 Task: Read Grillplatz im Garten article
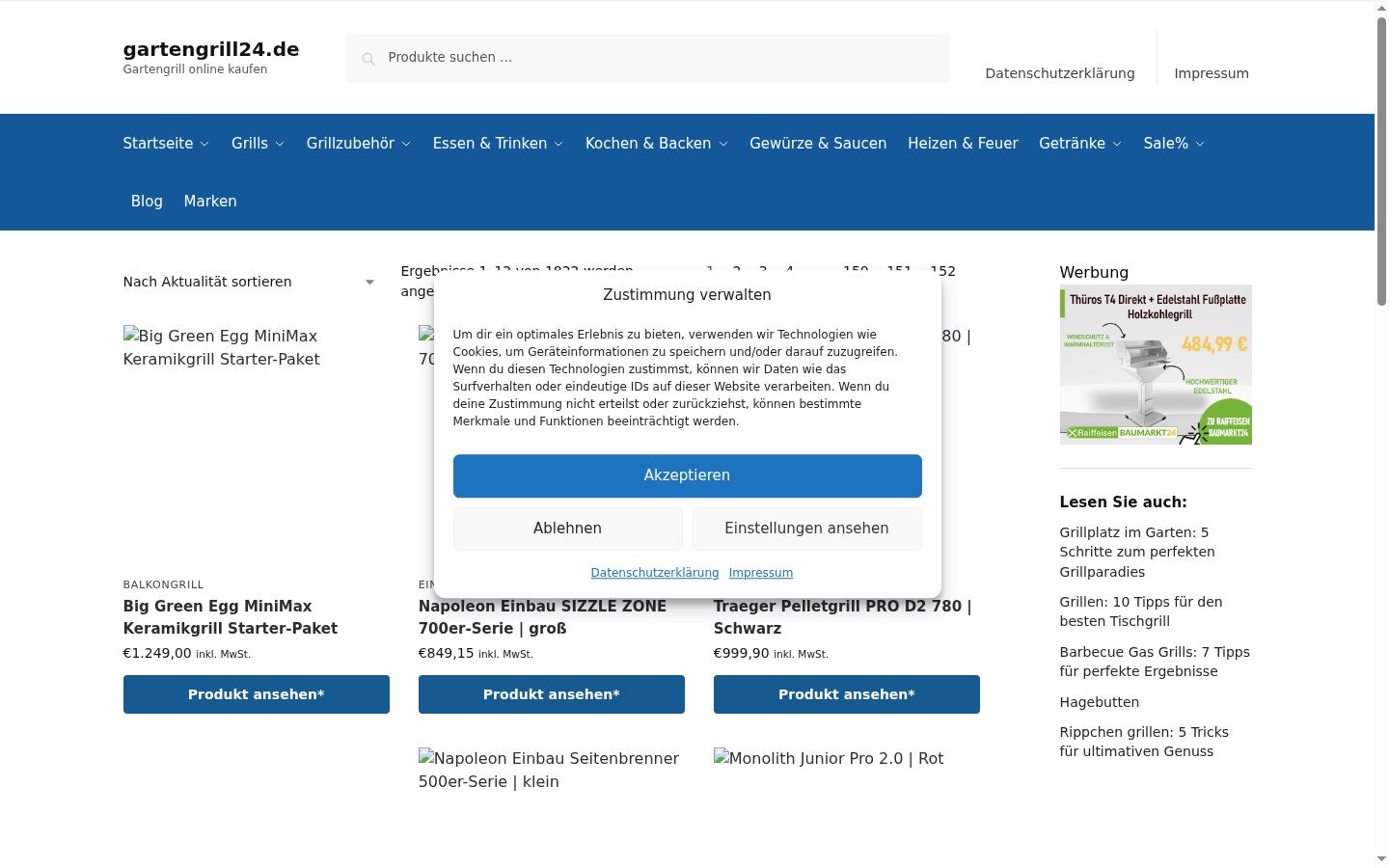coord(1137,552)
